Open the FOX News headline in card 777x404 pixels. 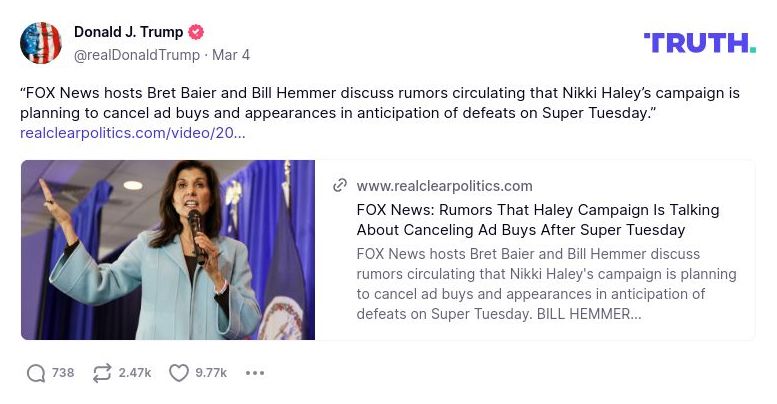tap(537, 220)
